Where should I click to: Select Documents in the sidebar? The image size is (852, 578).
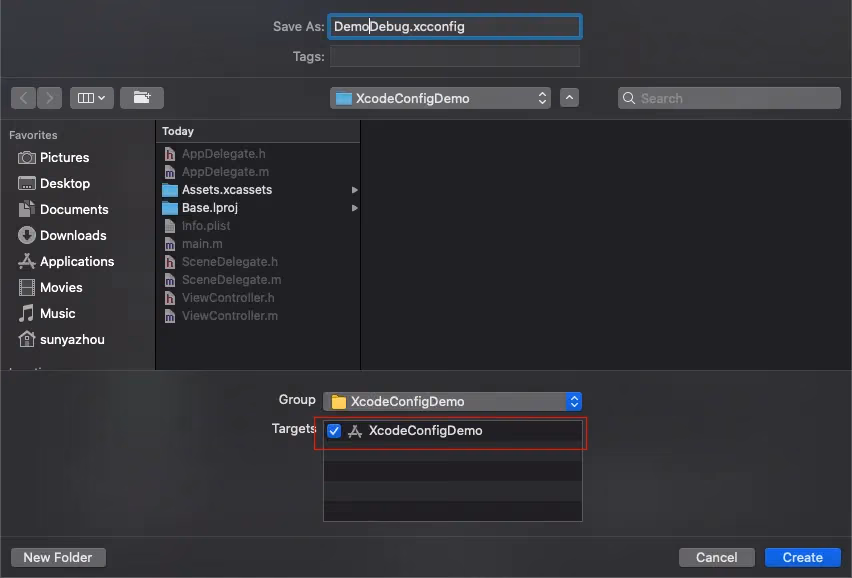73,210
